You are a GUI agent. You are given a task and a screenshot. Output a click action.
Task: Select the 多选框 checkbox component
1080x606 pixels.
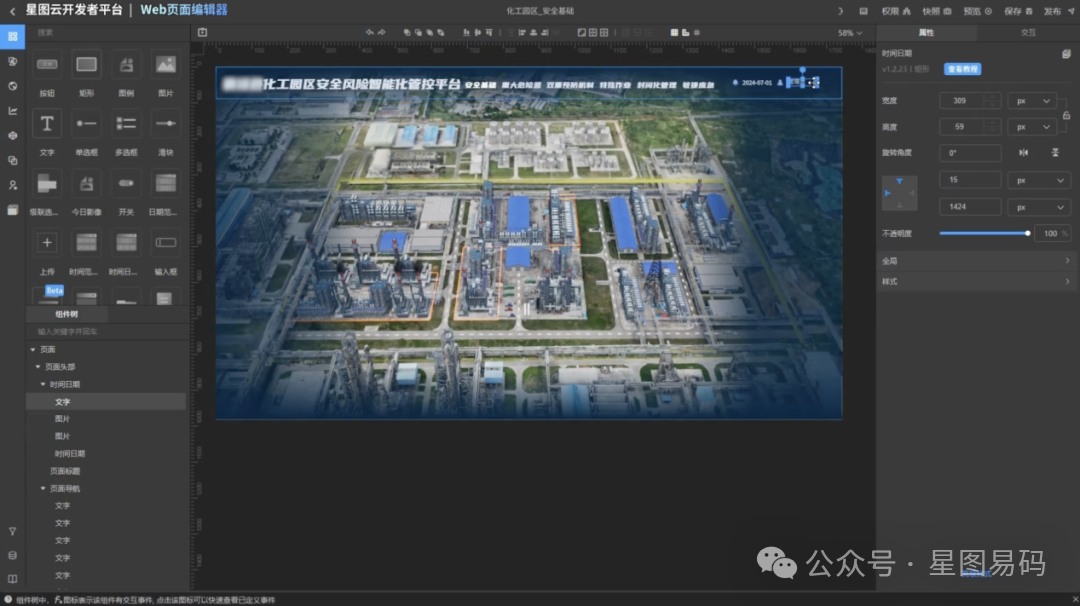coord(126,124)
